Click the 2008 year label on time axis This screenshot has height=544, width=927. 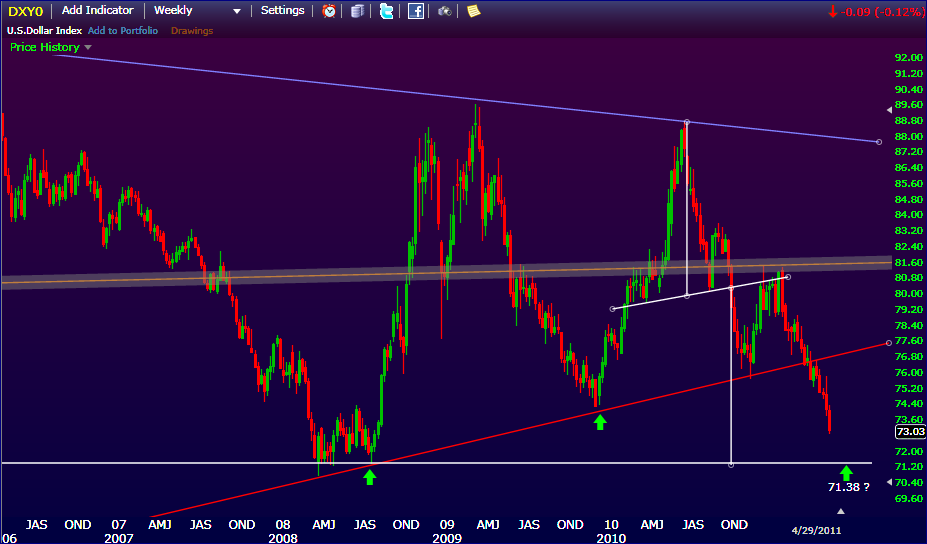coord(283,538)
